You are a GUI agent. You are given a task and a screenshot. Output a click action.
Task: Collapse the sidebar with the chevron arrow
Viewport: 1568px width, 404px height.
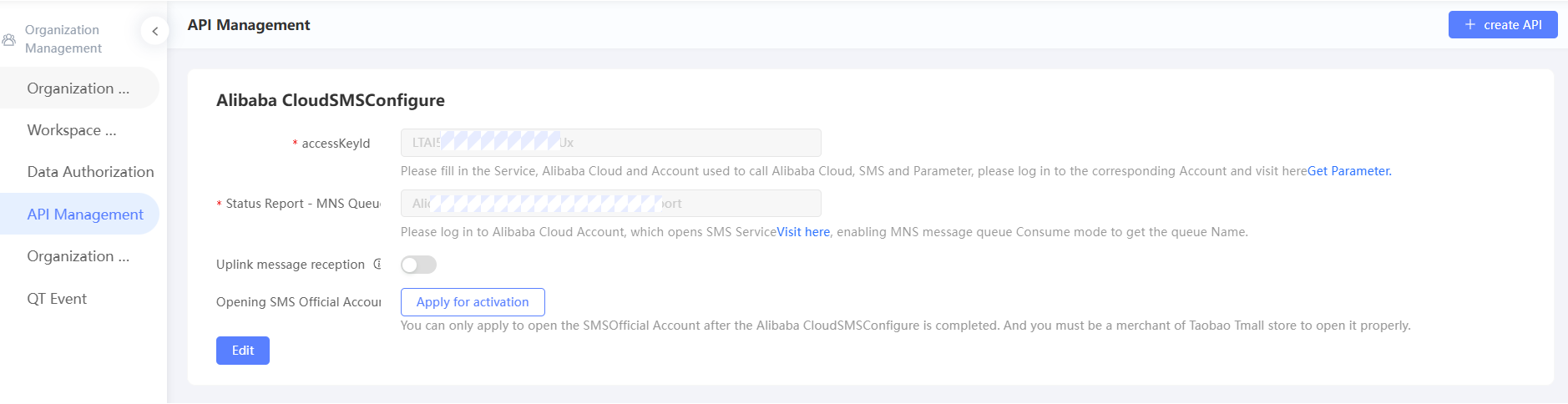[154, 32]
